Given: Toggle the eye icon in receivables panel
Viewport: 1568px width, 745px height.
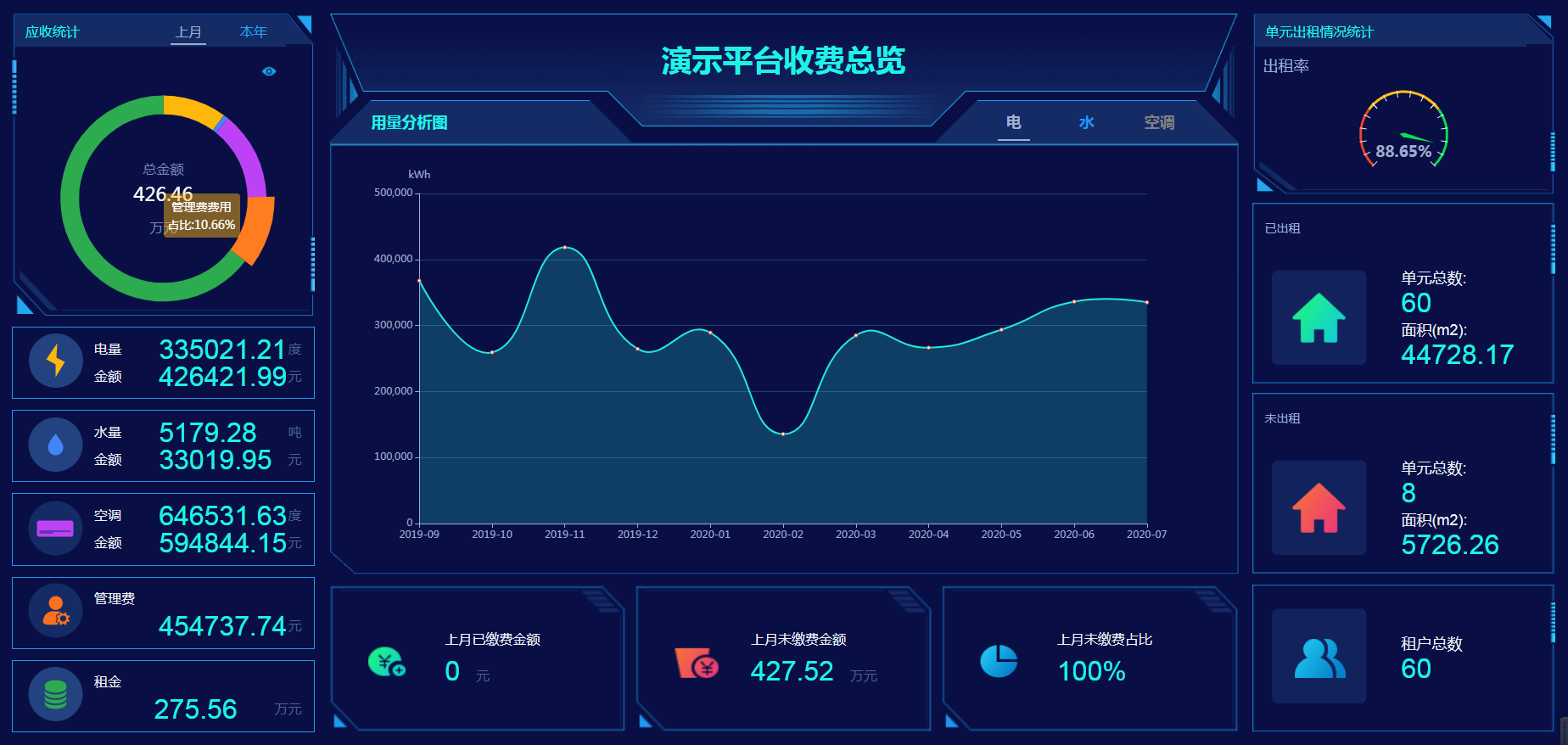Looking at the screenshot, I should pyautogui.click(x=269, y=71).
